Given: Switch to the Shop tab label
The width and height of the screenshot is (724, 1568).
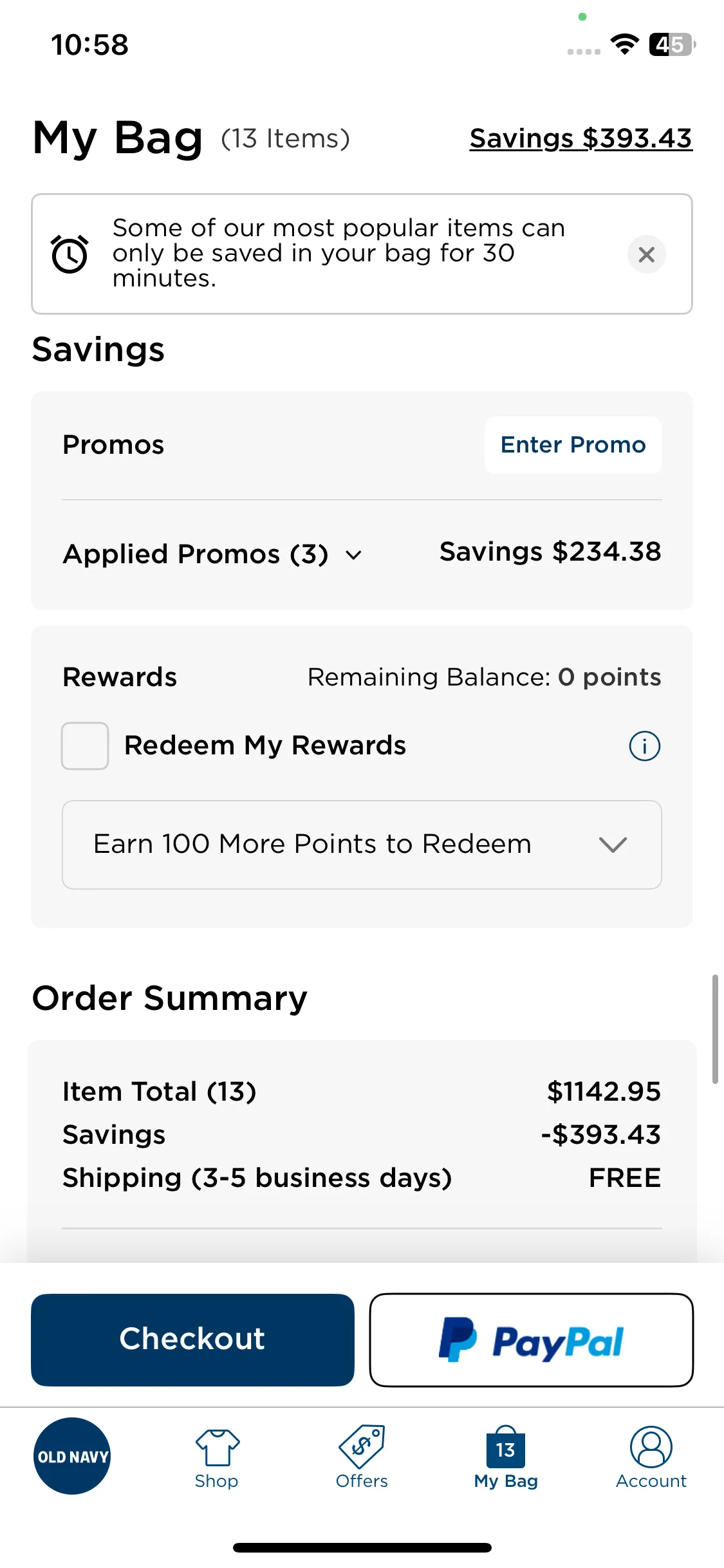Looking at the screenshot, I should point(217,1481).
